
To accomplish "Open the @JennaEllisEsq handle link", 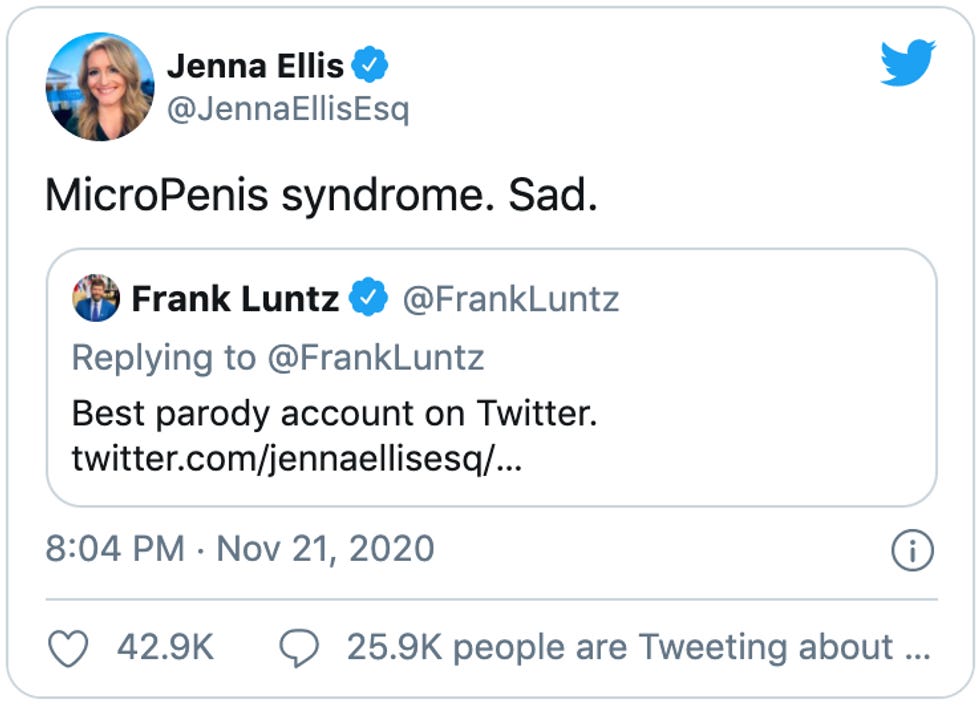I will pyautogui.click(x=287, y=109).
